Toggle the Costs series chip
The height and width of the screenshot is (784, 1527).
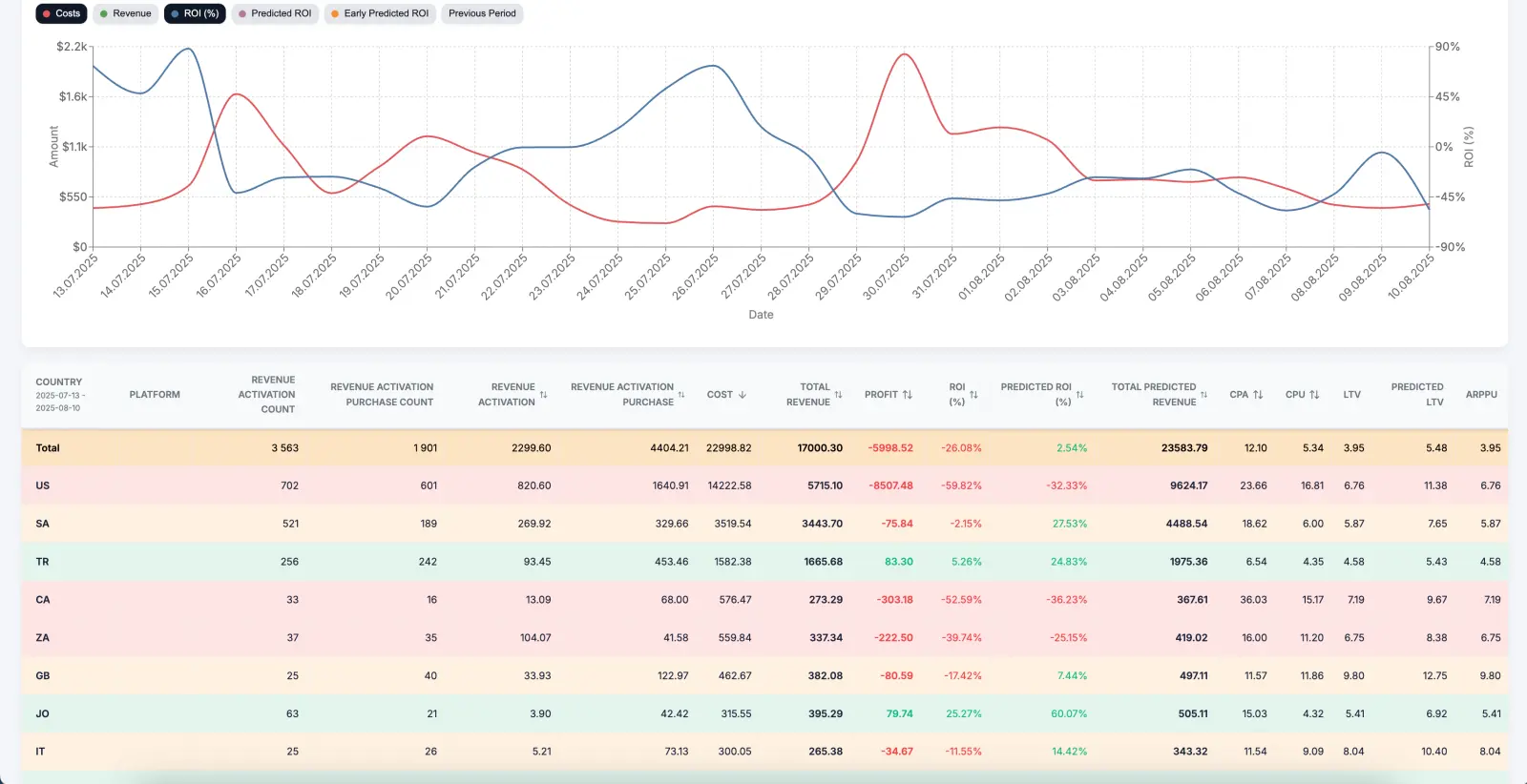pos(61,13)
